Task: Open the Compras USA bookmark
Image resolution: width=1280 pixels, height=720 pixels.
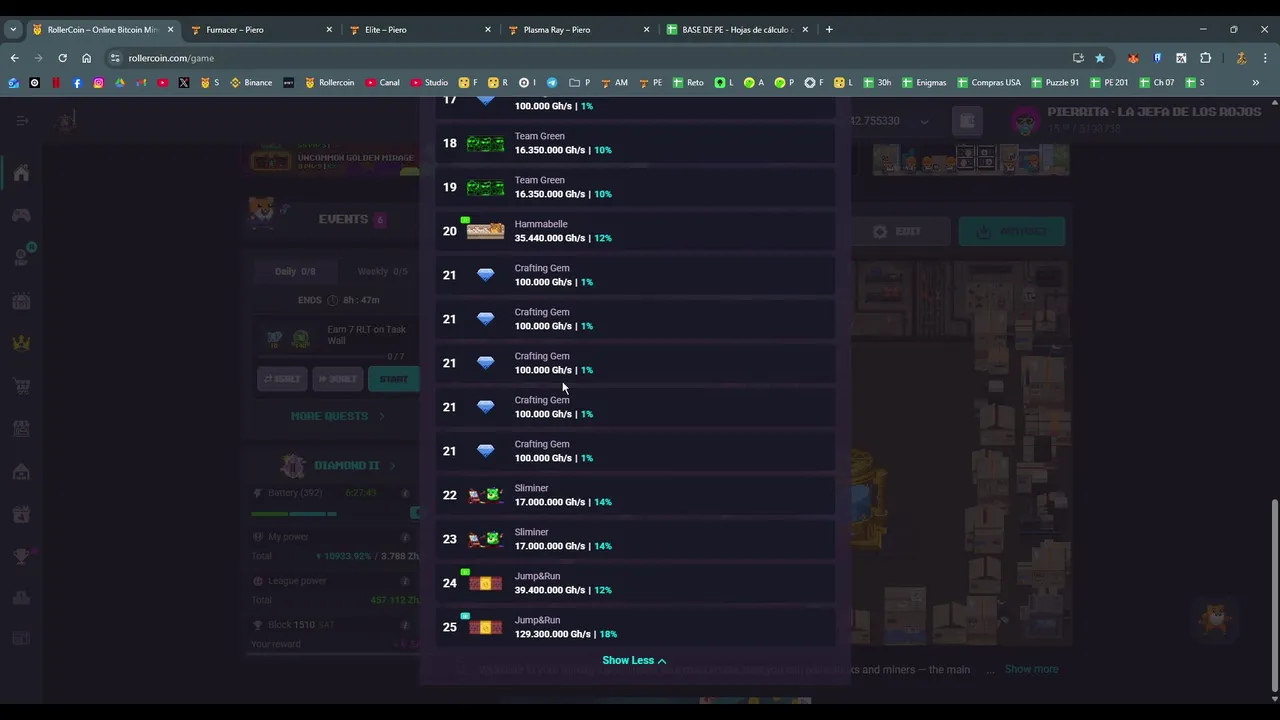Action: point(988,83)
